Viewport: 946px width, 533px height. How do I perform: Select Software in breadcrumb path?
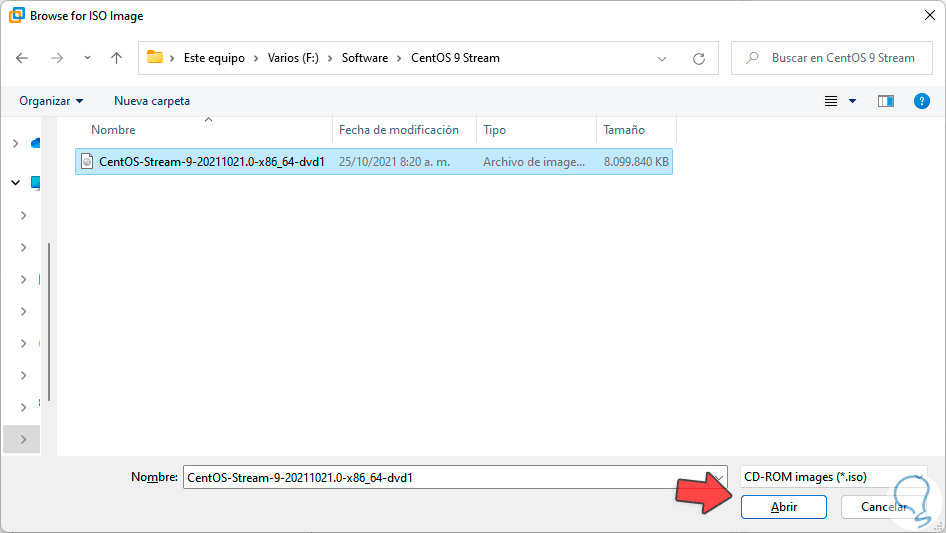pos(365,58)
